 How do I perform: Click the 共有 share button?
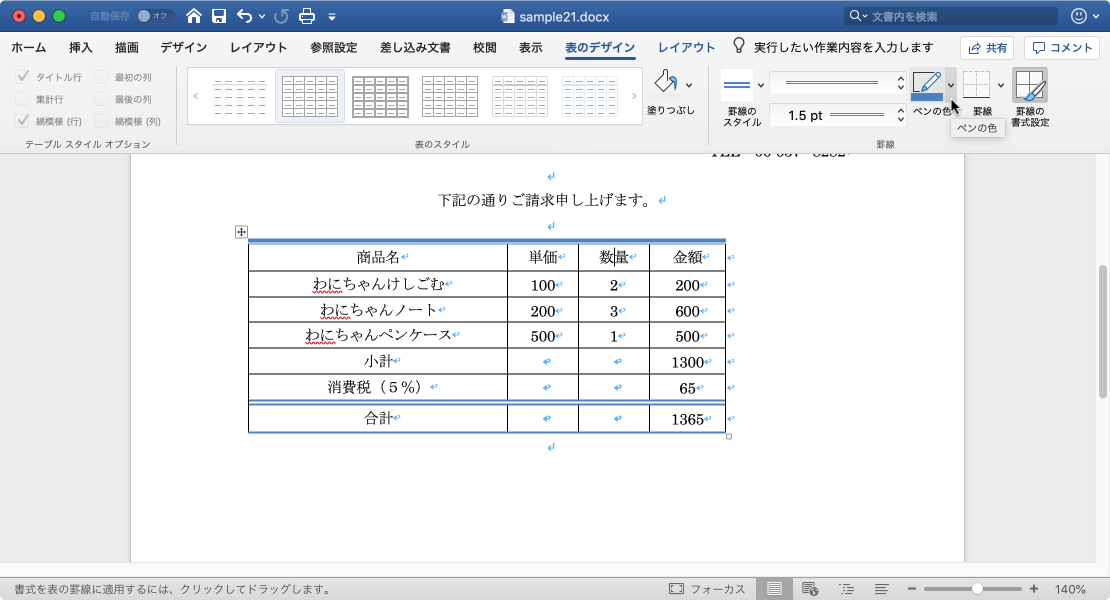pos(986,47)
